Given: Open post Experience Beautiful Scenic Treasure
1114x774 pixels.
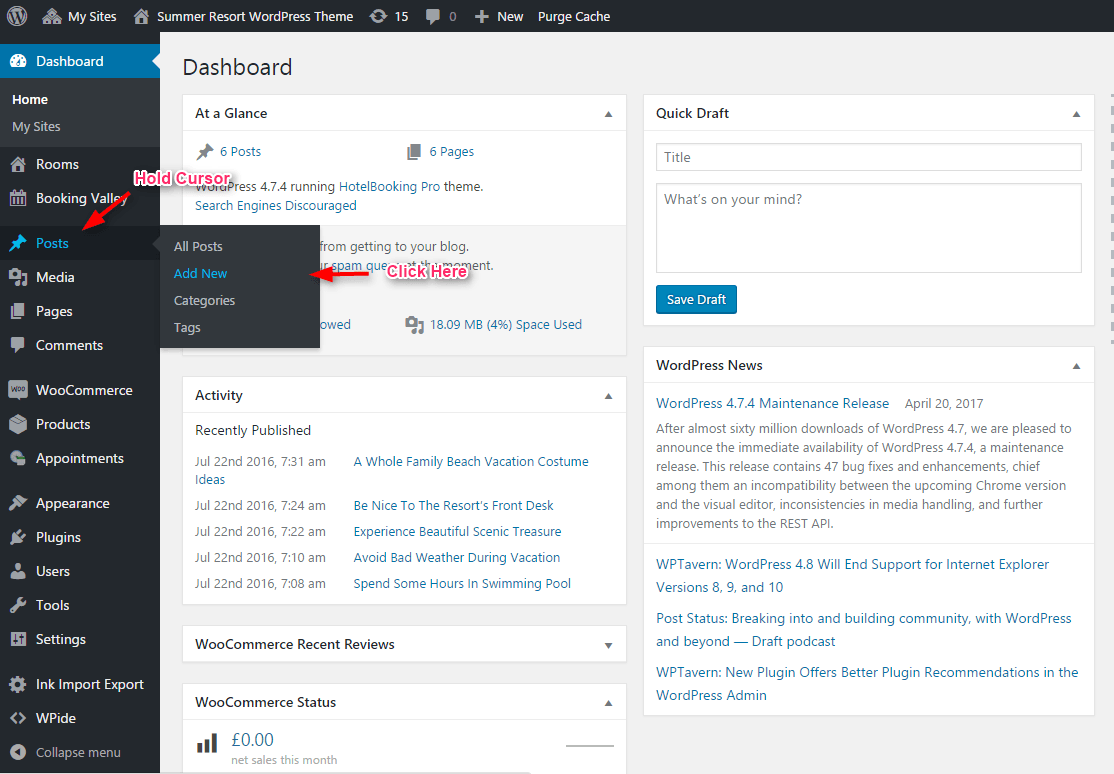Looking at the screenshot, I should (458, 532).
